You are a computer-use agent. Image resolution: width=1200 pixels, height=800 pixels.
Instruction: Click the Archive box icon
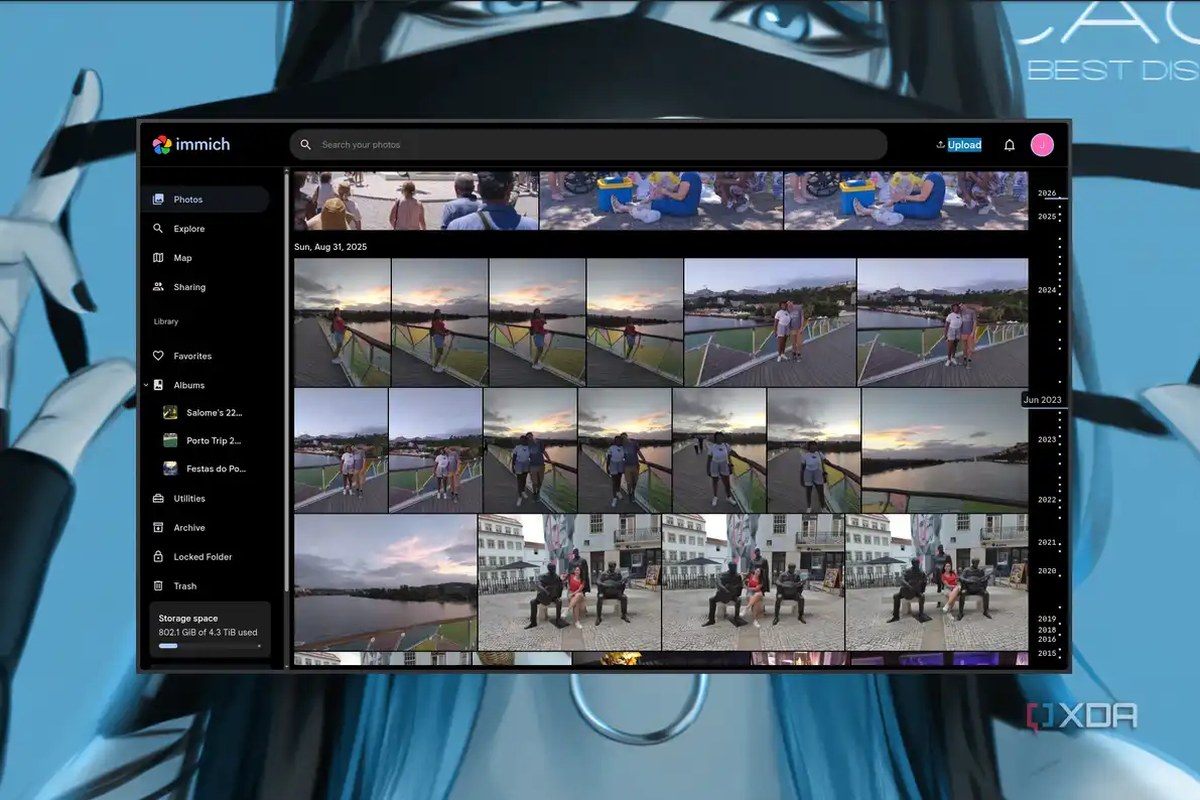coord(158,528)
